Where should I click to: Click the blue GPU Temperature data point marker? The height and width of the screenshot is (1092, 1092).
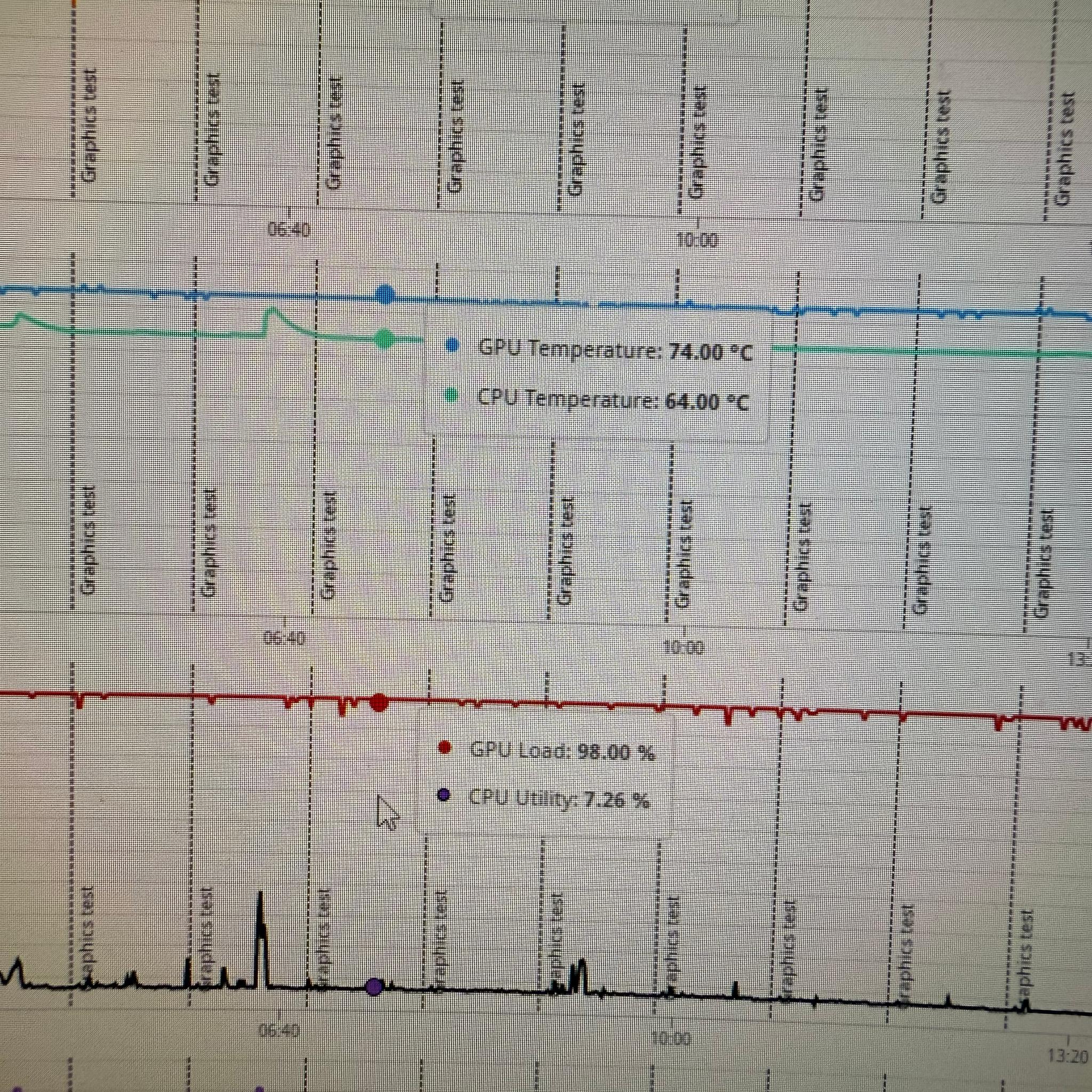385,295
